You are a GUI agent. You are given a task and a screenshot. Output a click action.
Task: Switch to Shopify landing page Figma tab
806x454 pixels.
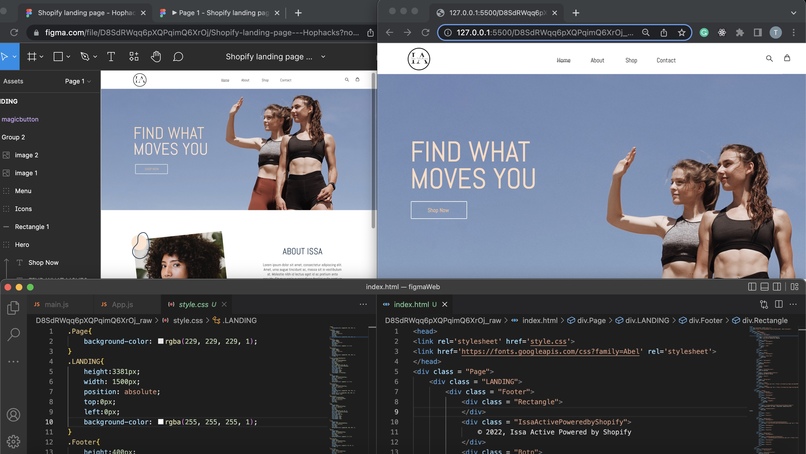86,13
